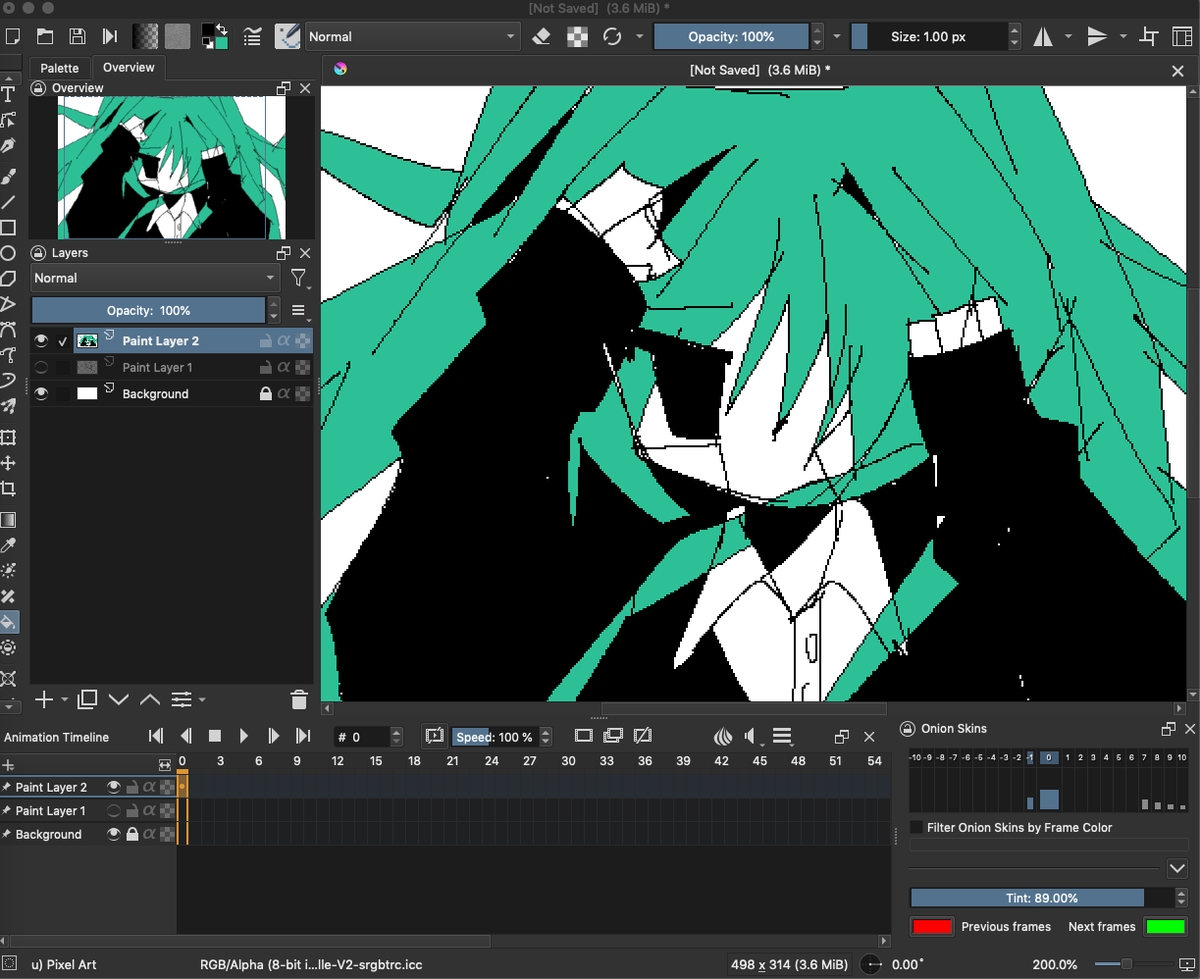The height and width of the screenshot is (979, 1200).
Task: Select the Polygon tool
Action: pos(8,279)
